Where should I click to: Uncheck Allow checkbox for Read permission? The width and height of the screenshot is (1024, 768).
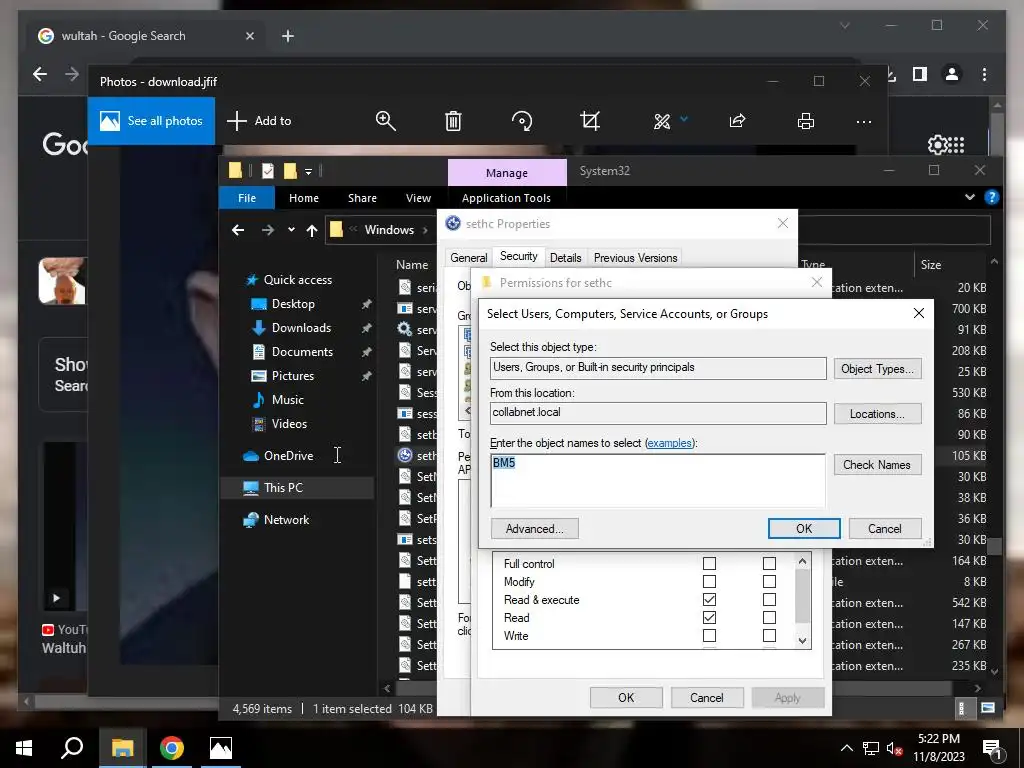709,617
